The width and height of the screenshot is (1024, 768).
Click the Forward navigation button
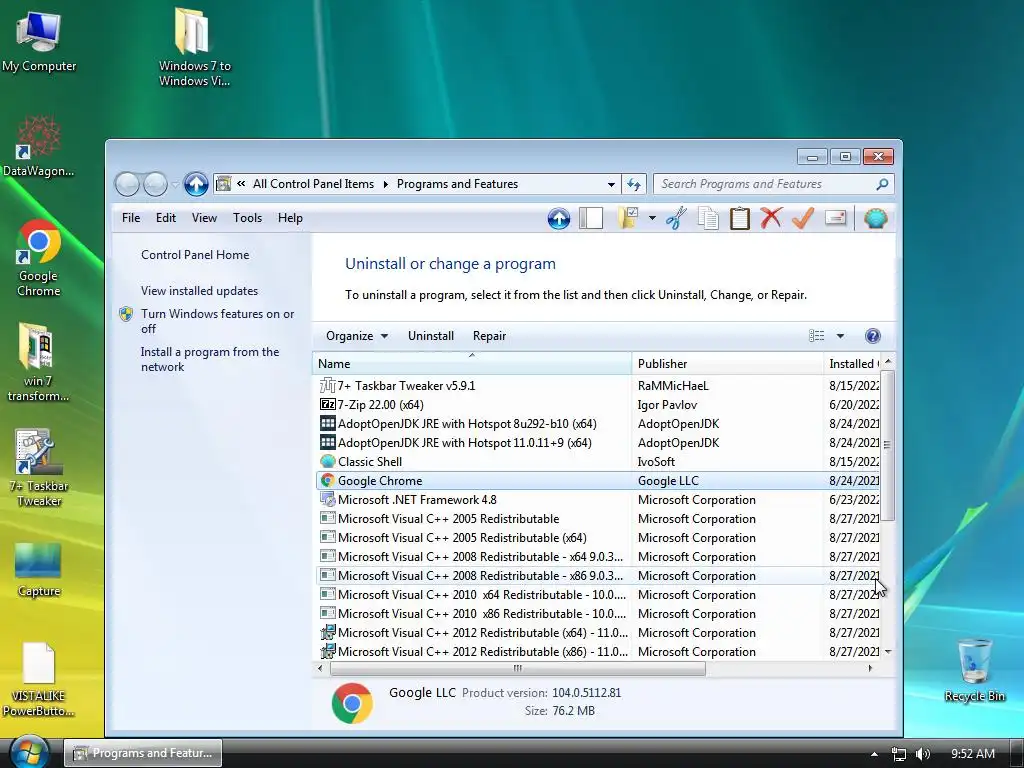click(x=155, y=184)
